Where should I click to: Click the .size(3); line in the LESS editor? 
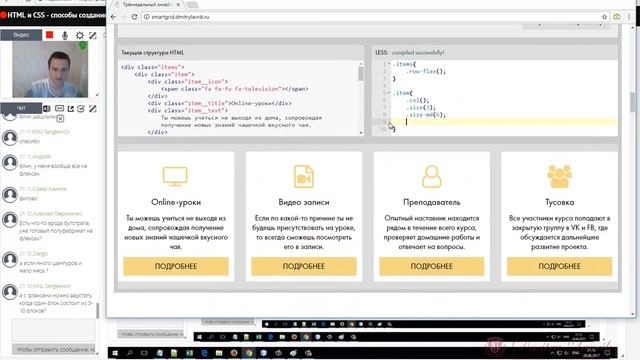tap(421, 107)
